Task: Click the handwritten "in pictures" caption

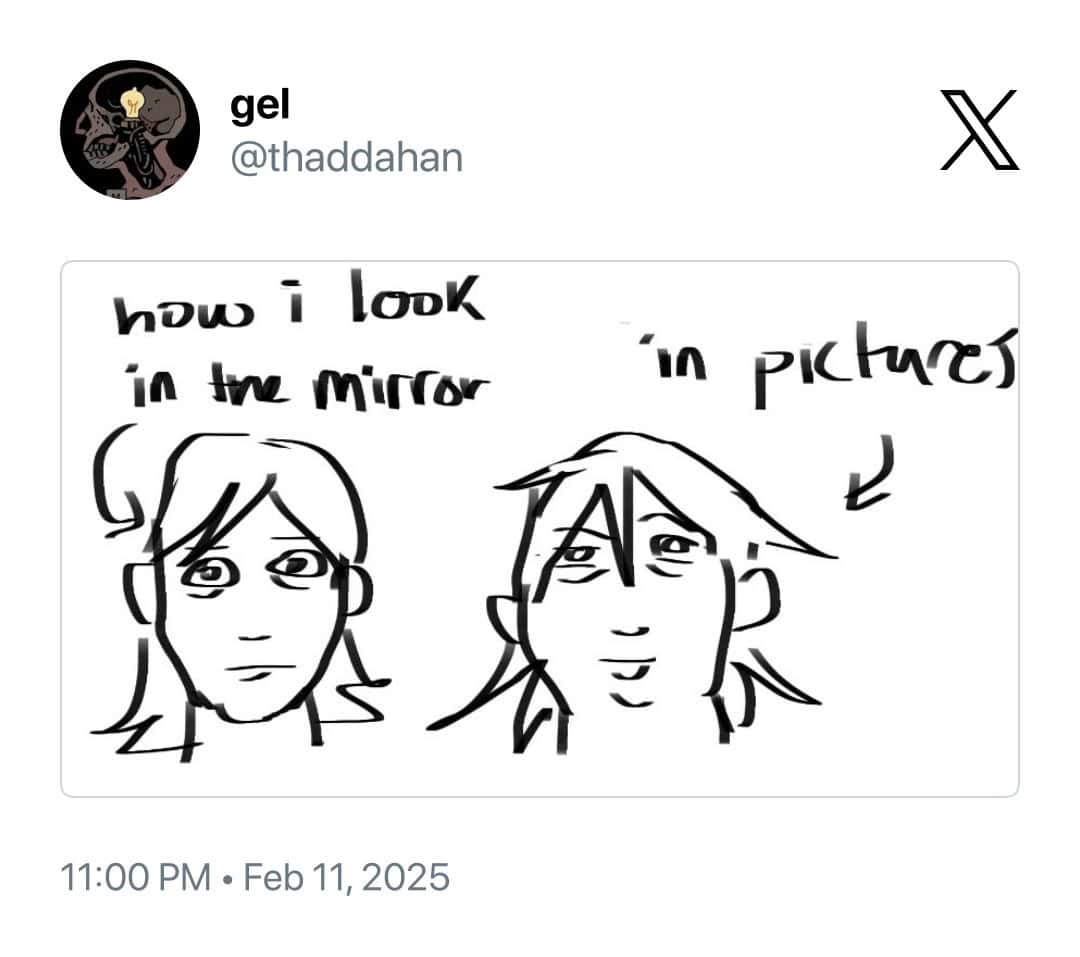Action: (829, 367)
